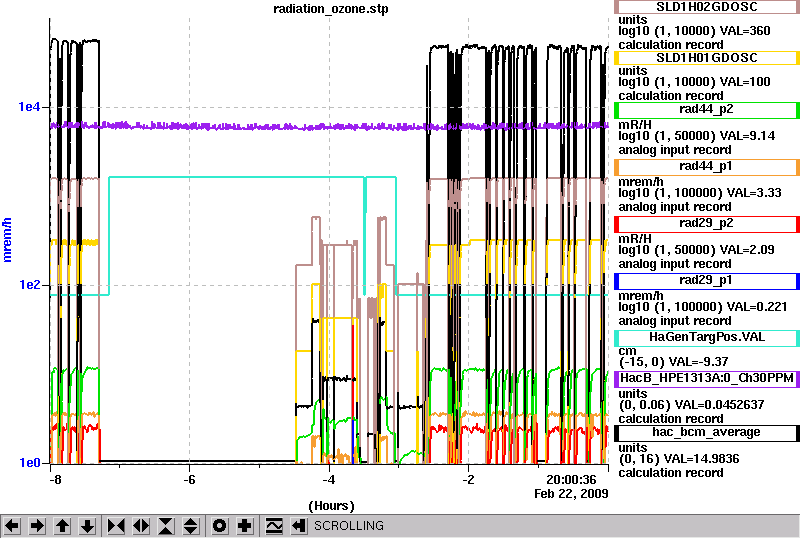The image size is (800, 538).
Task: Click the (-15, 0) VAL=-9.37 text
Action: pos(673,362)
